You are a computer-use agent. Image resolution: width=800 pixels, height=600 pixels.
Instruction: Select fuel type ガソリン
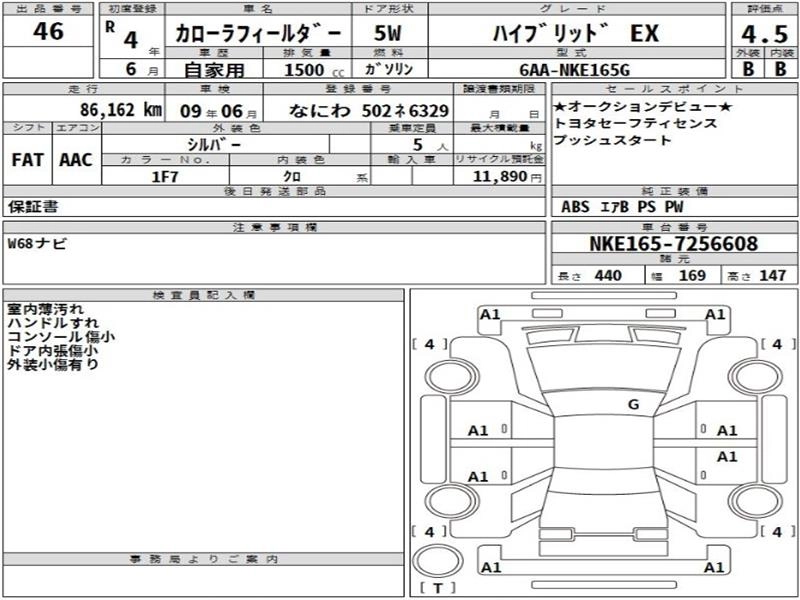point(389,69)
